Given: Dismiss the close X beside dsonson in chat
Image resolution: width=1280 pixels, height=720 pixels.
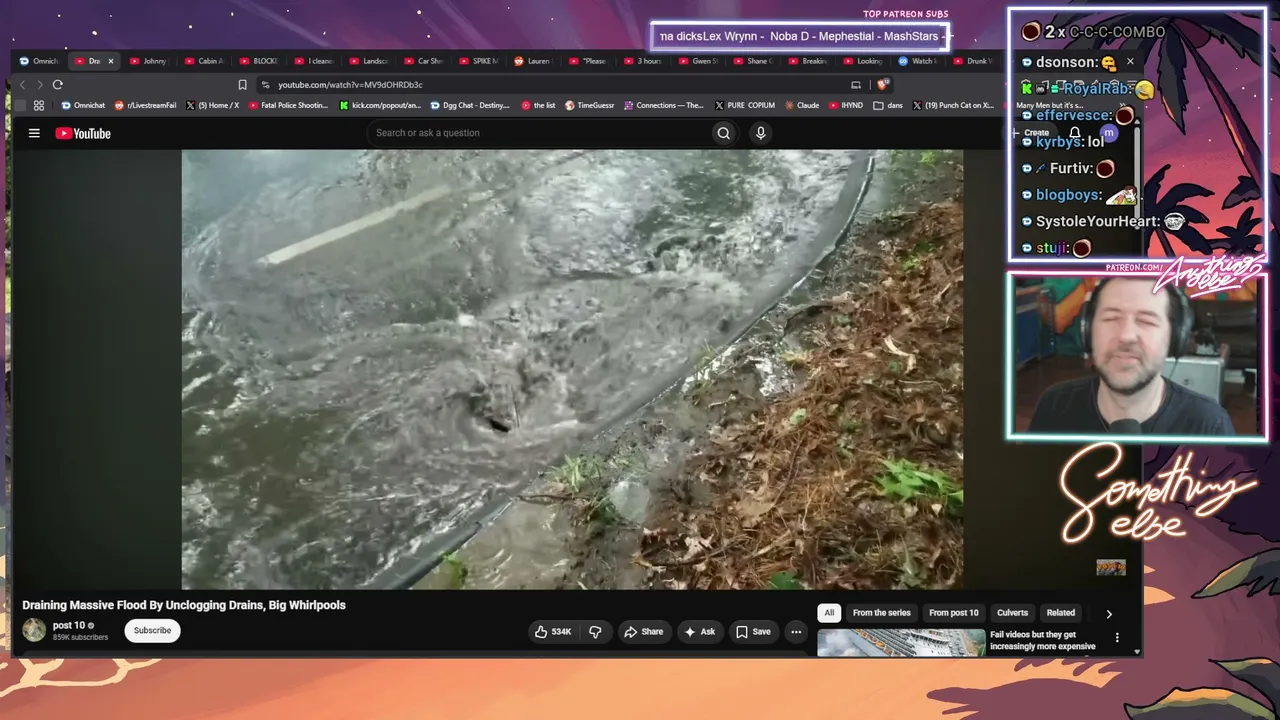Looking at the screenshot, I should [1130, 62].
